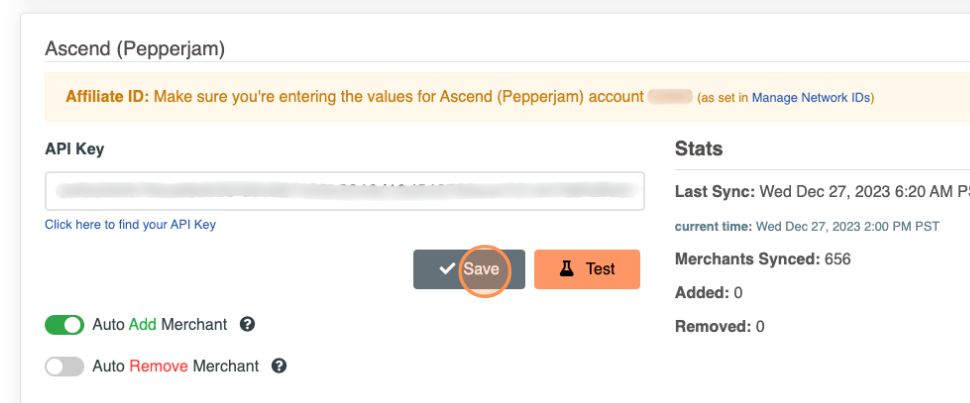
Task: Click the Stats heading
Action: pyautogui.click(x=699, y=149)
